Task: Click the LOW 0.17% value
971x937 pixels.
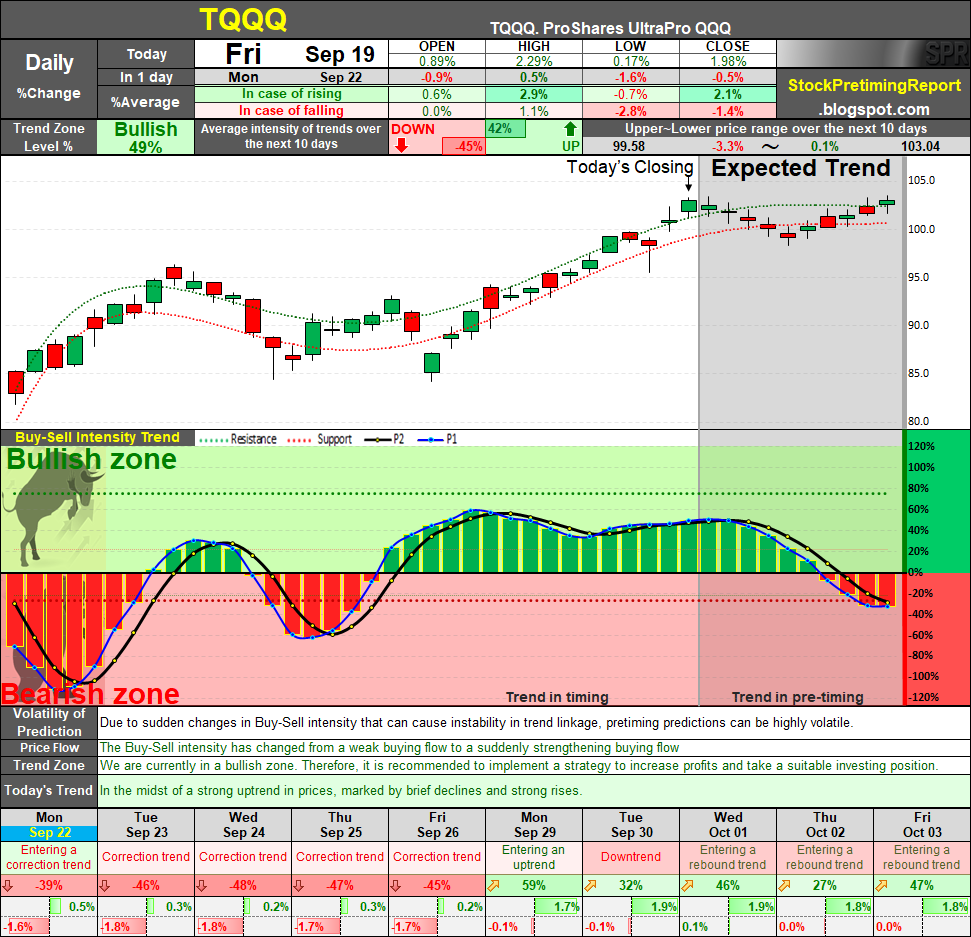Action: [631, 61]
